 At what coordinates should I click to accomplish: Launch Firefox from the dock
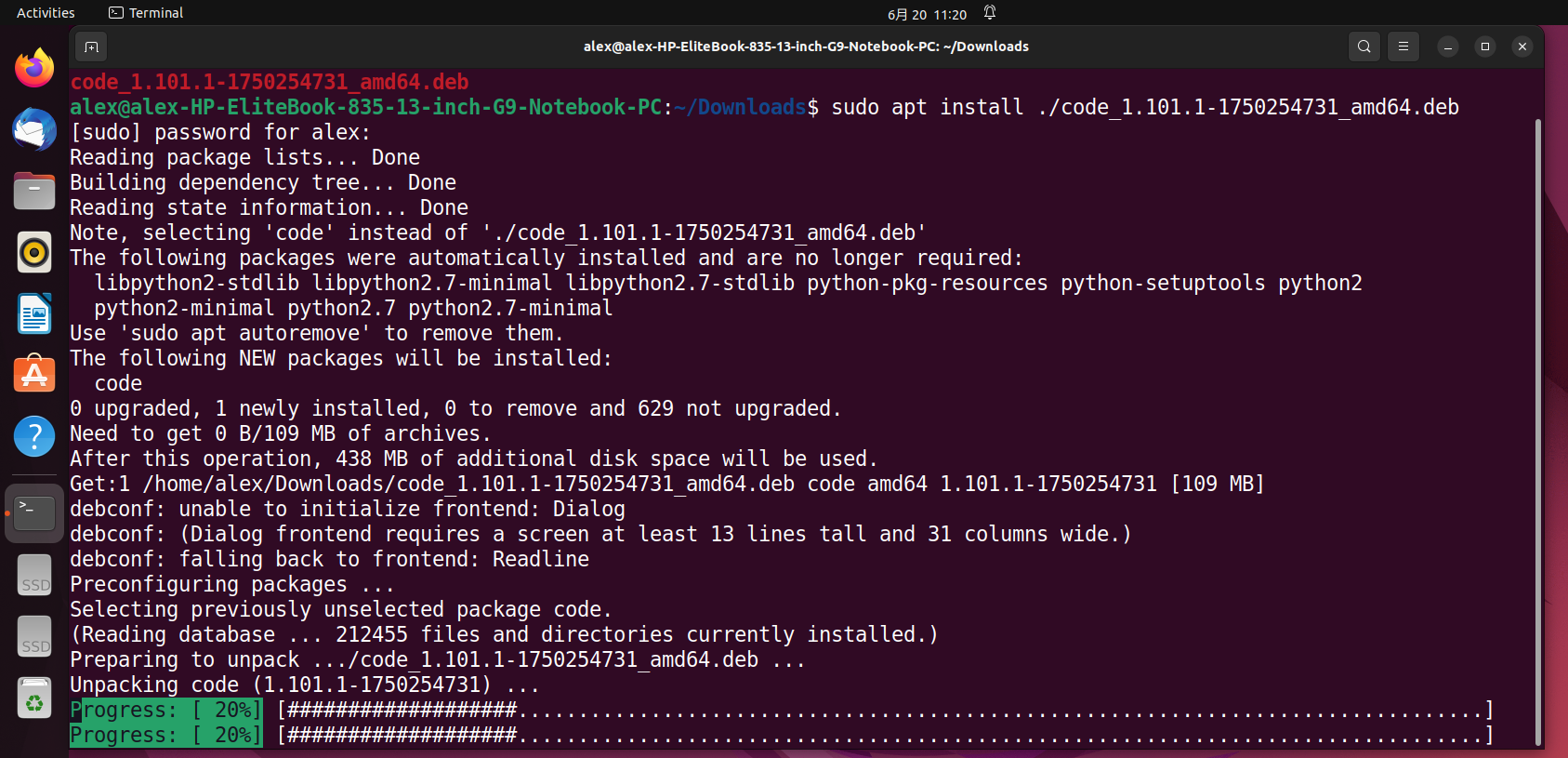click(34, 68)
